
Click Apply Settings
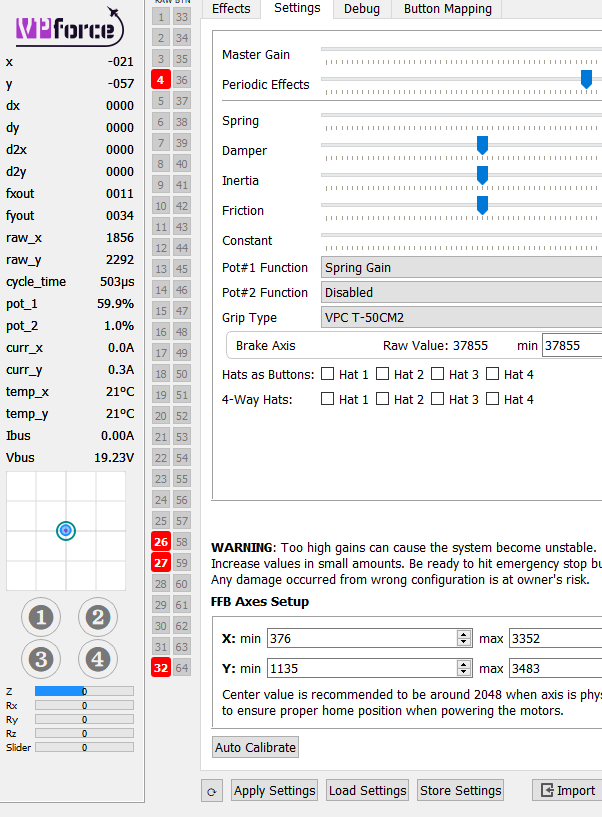tap(274, 791)
